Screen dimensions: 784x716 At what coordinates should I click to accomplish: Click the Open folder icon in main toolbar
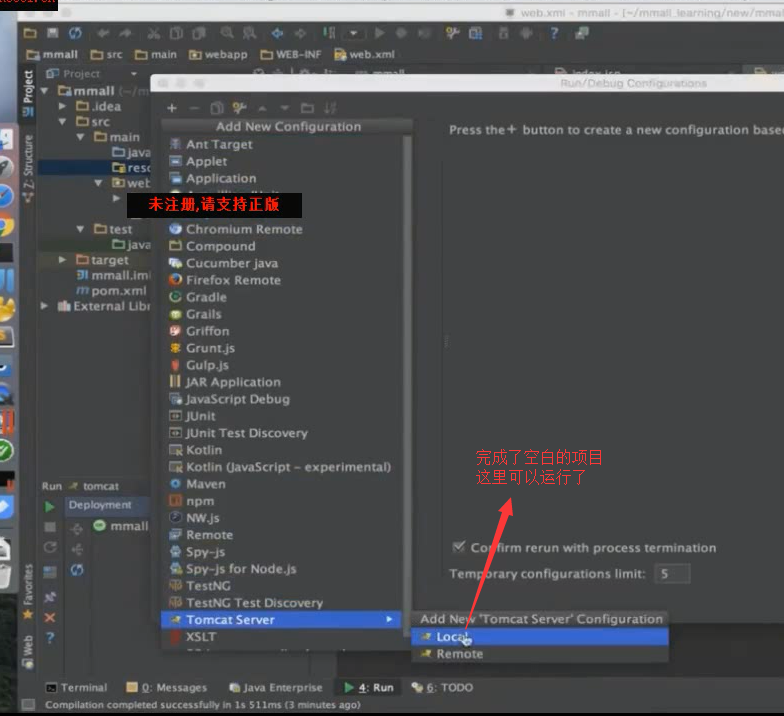click(30, 33)
